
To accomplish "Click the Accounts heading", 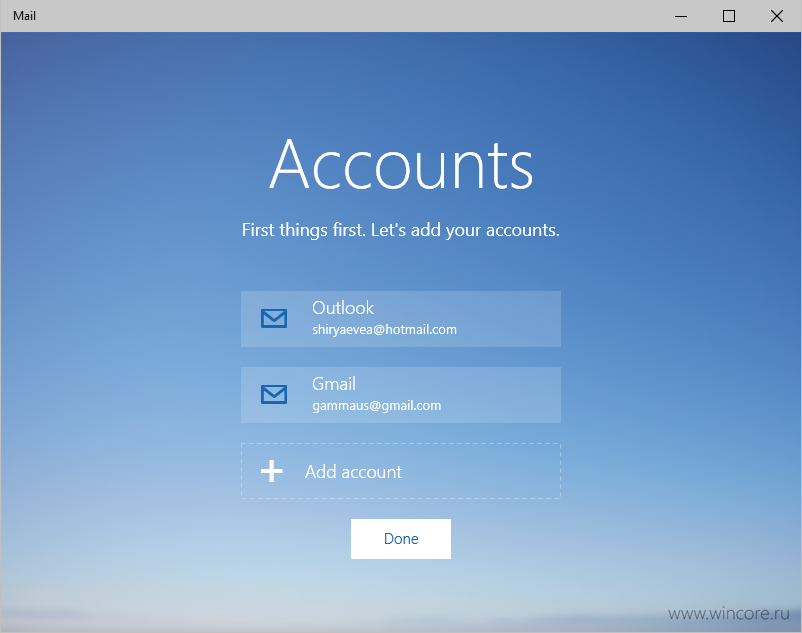I will [401, 165].
